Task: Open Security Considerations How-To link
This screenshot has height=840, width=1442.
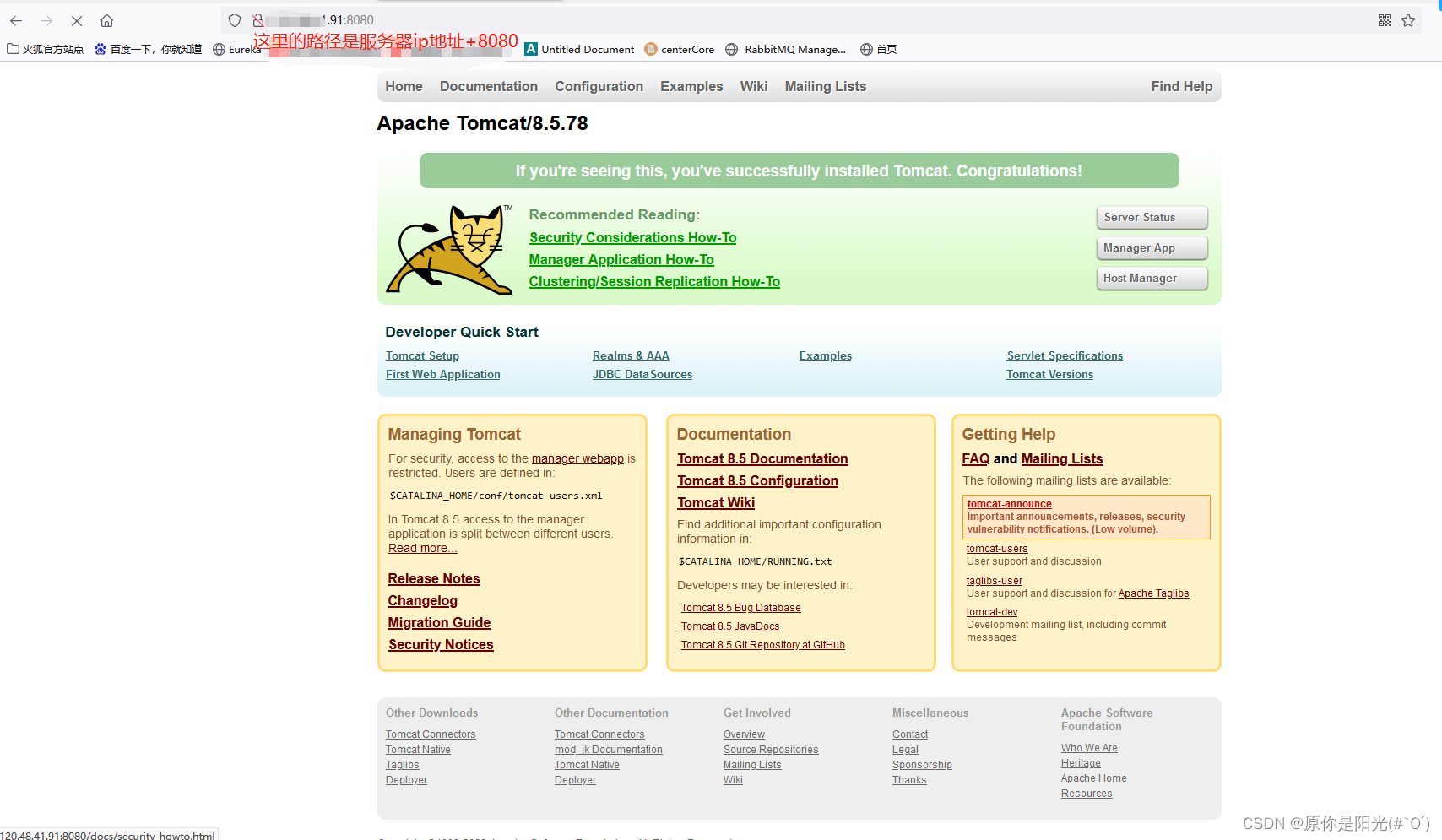Action: [x=632, y=237]
